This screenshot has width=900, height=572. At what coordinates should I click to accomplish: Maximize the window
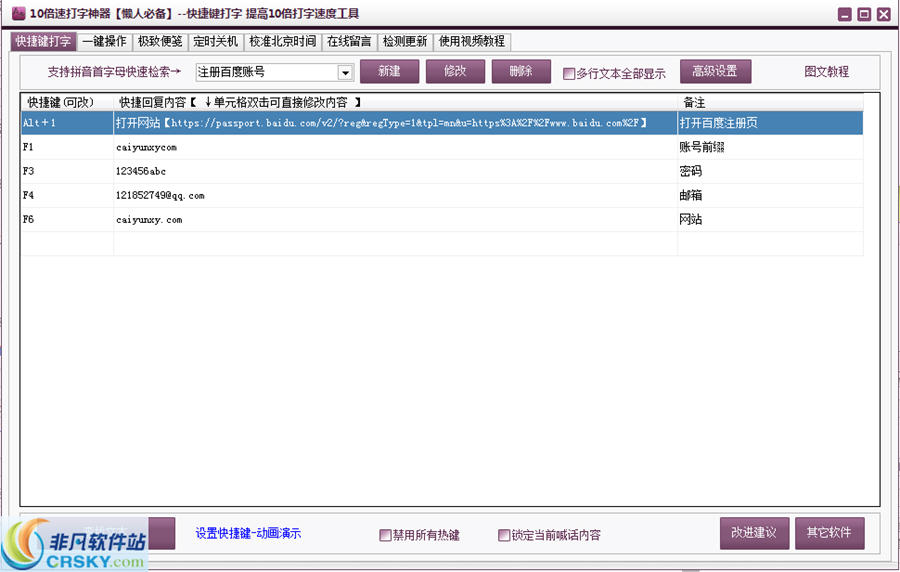click(864, 14)
